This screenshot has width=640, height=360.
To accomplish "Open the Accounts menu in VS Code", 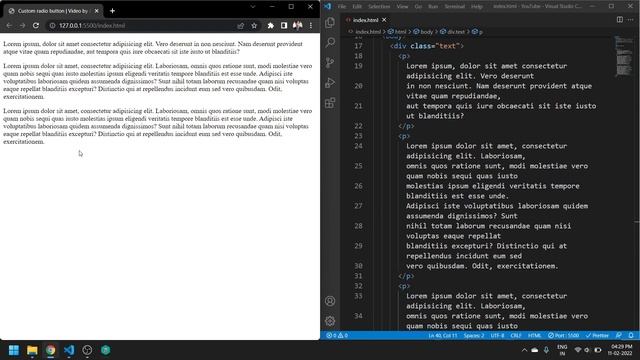I will tap(330, 301).
